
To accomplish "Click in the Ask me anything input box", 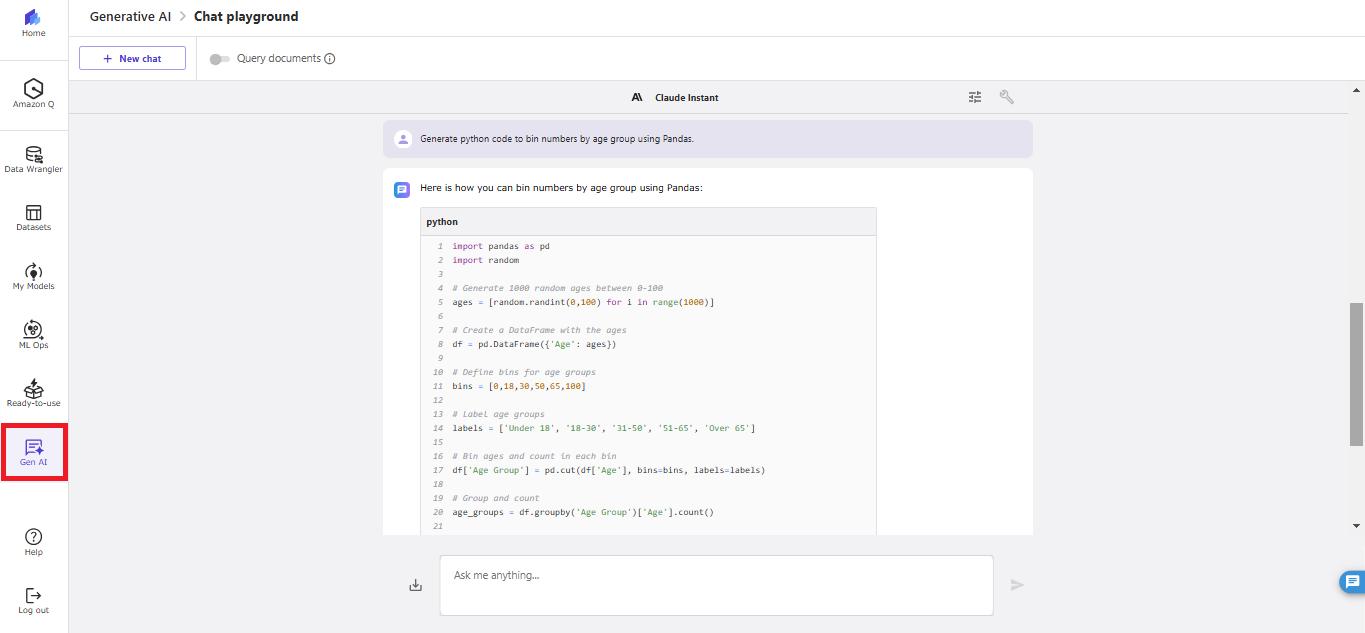I will [716, 585].
